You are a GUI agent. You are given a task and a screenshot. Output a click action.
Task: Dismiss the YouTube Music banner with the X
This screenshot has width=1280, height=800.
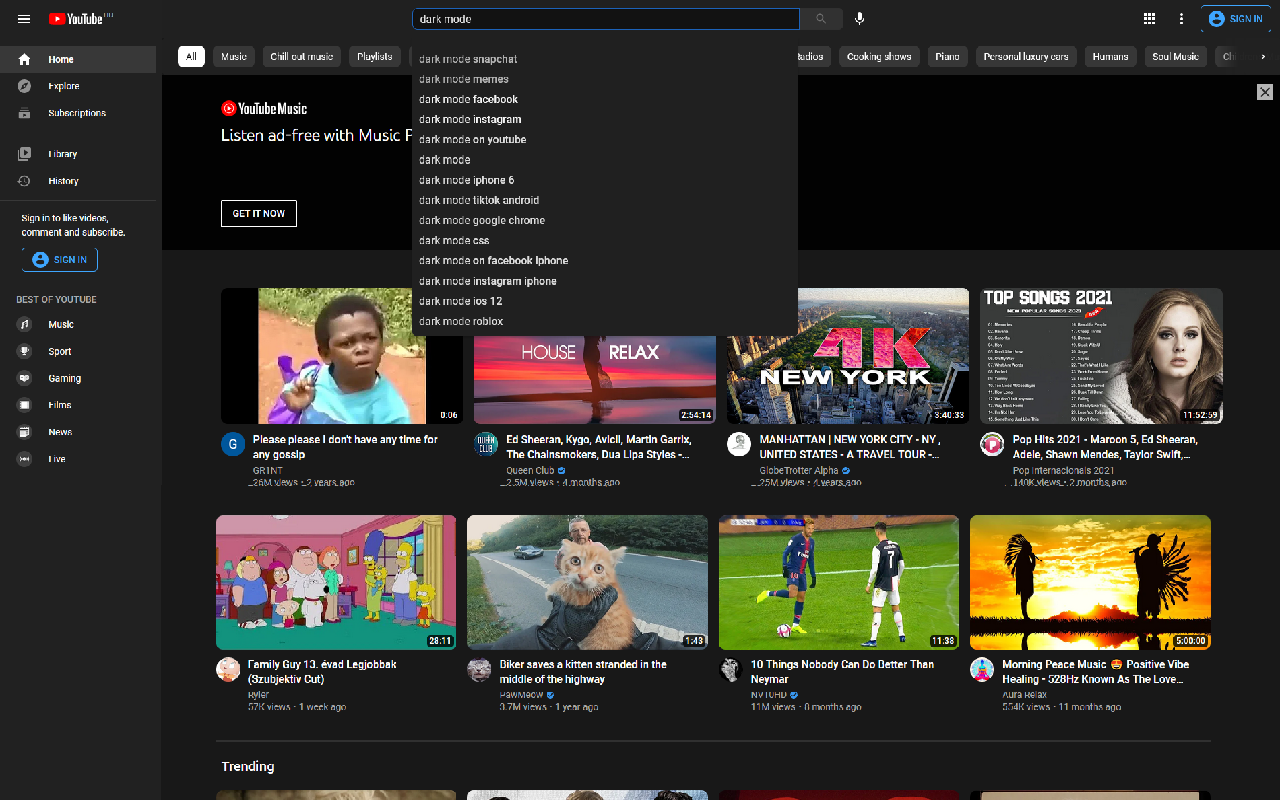click(x=1264, y=91)
